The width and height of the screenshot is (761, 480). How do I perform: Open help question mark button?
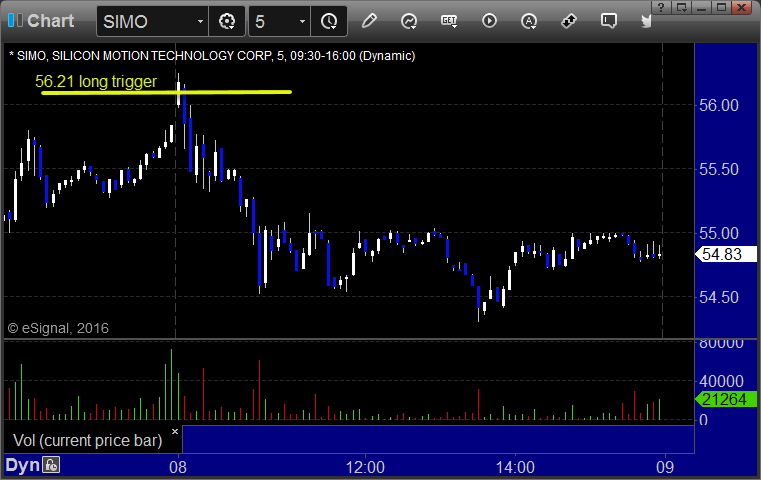tap(662, 7)
